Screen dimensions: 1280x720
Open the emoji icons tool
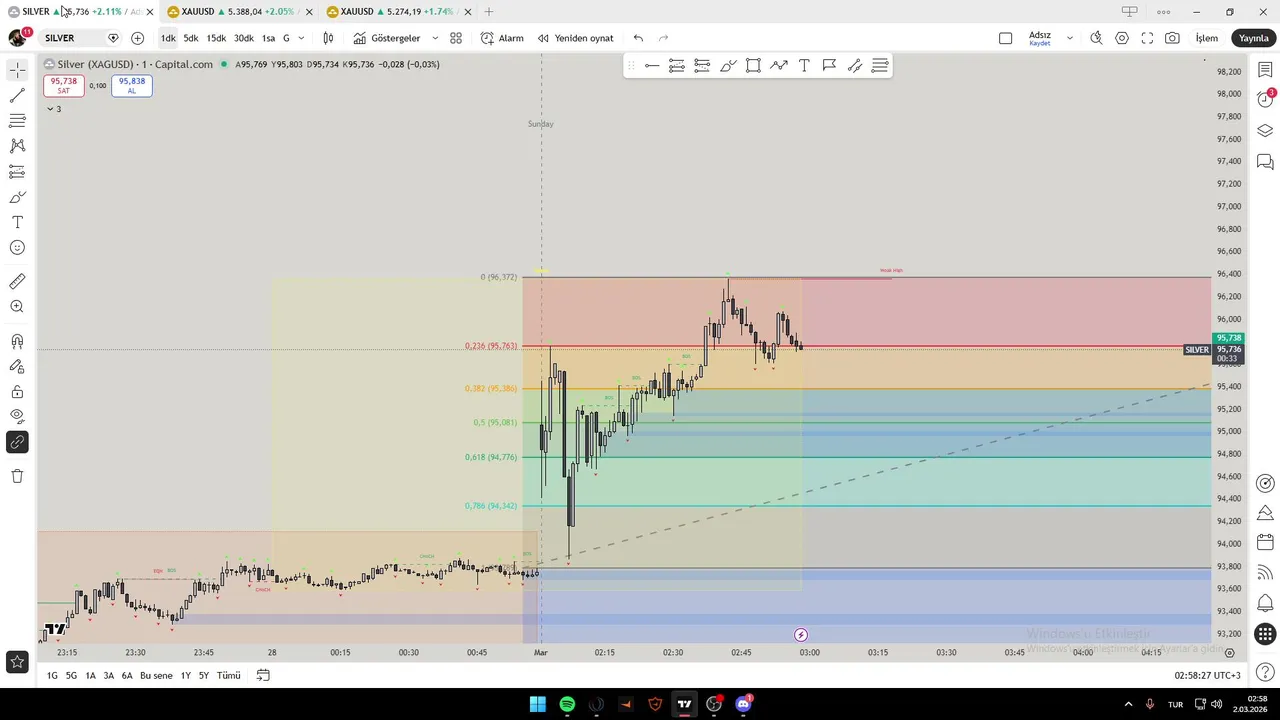(17, 247)
